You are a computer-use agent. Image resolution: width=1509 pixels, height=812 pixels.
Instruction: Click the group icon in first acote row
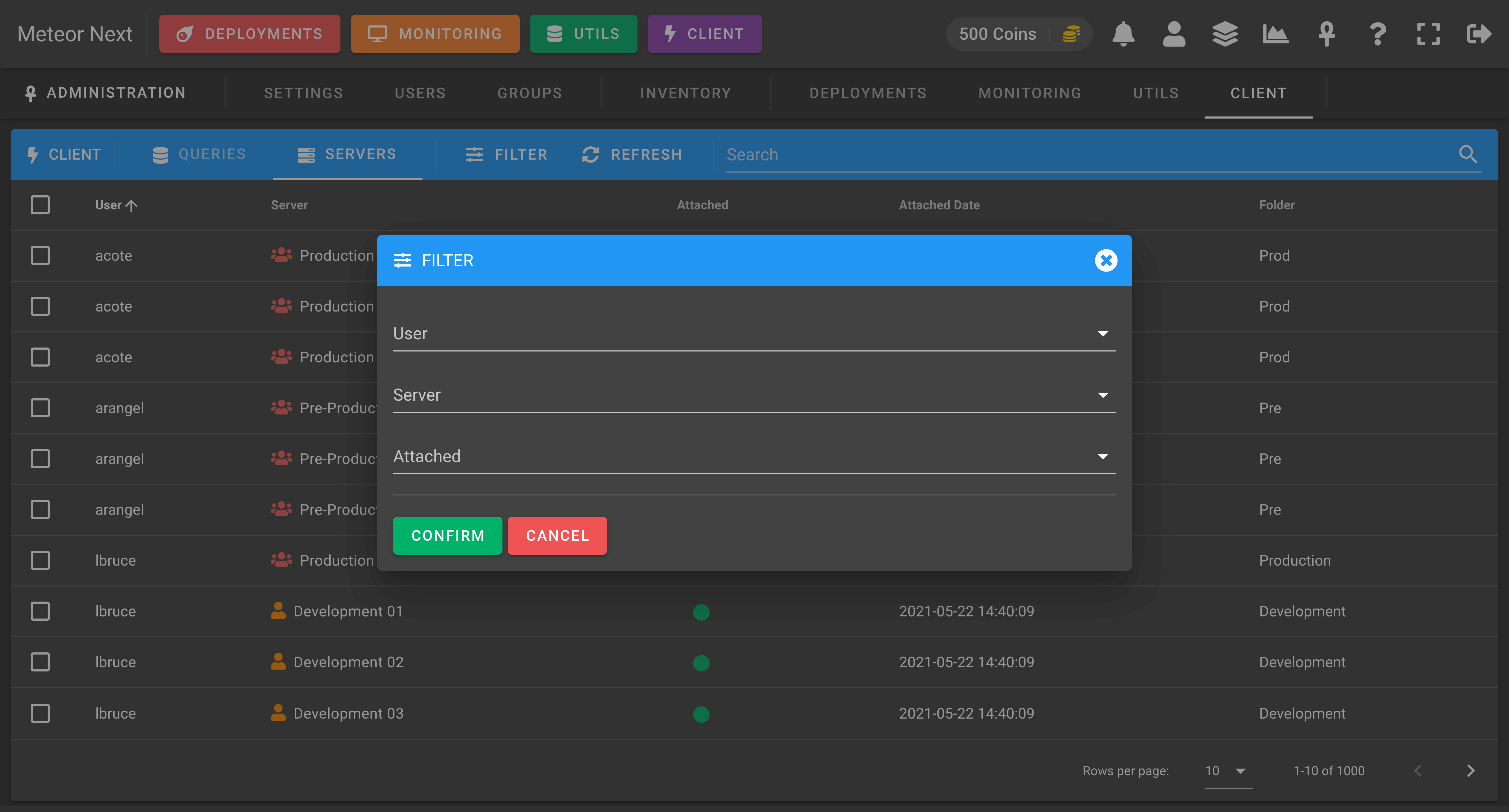coord(281,255)
